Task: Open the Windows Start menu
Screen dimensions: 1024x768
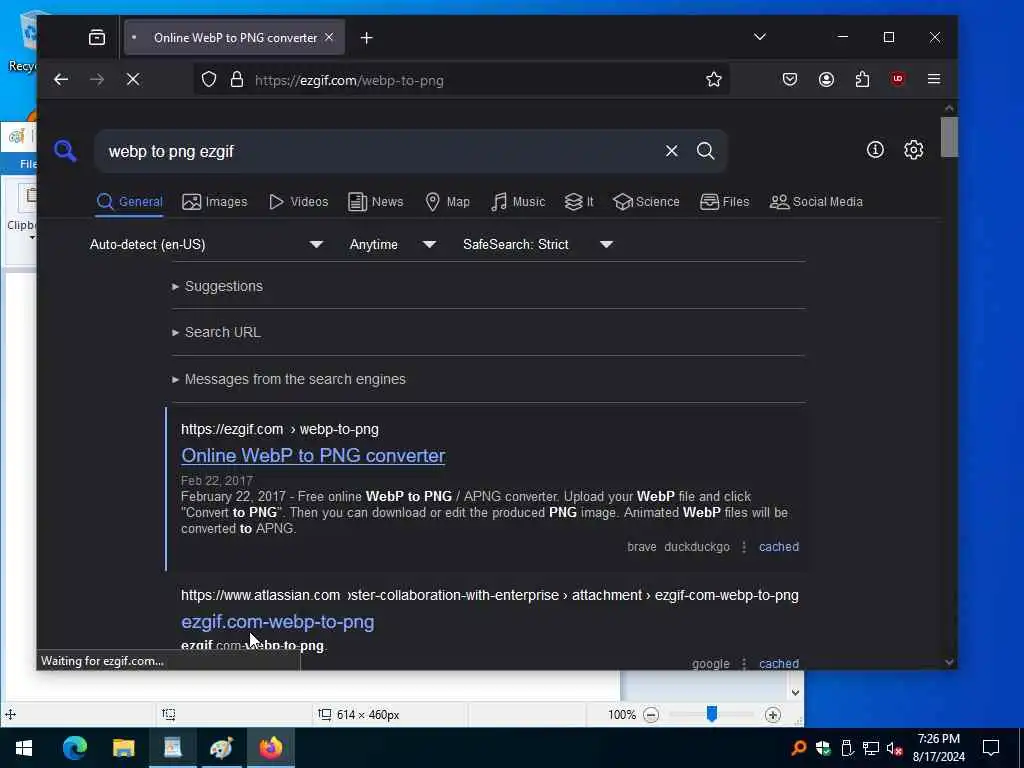Action: coord(24,748)
